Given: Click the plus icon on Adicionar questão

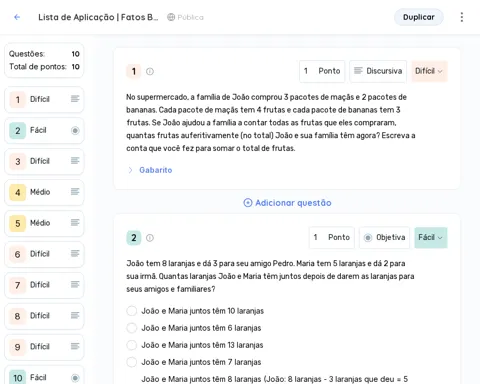Looking at the screenshot, I should 248,203.
